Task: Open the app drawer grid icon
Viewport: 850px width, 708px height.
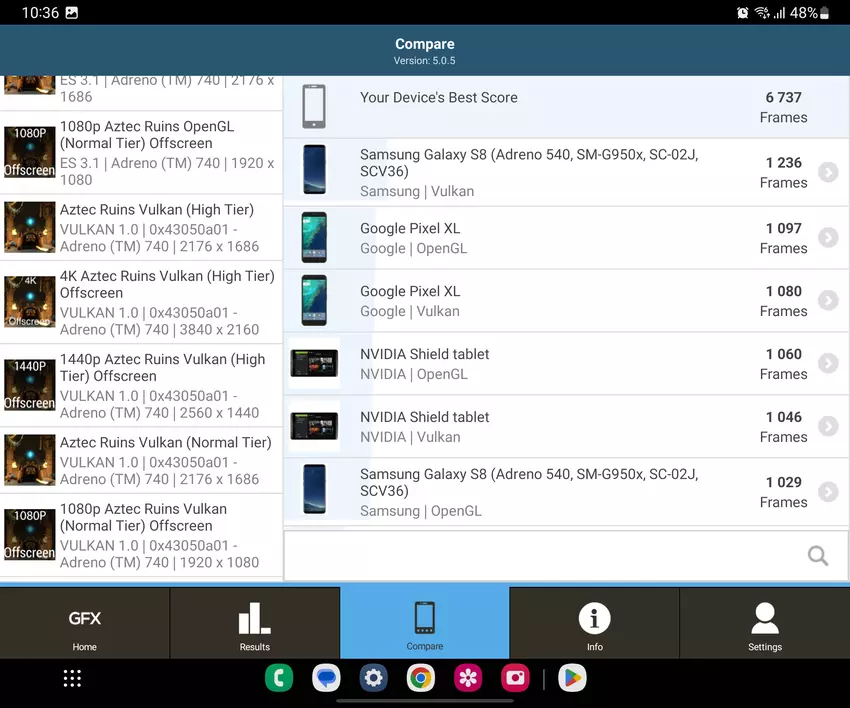Action: pos(72,679)
